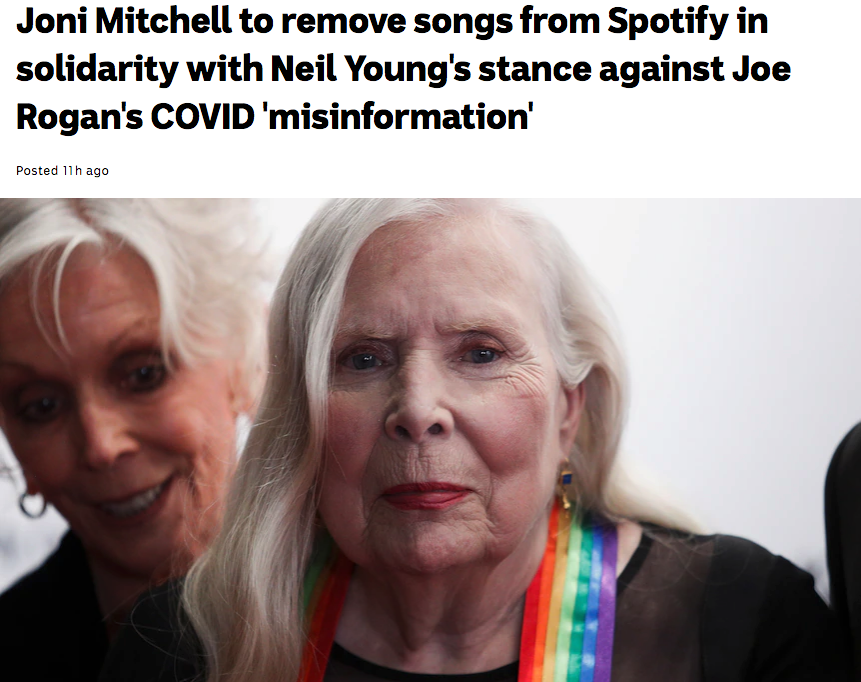Screen dimensions: 861x682
Task: Click the red lips of the center woman
Action: [x=426, y=495]
